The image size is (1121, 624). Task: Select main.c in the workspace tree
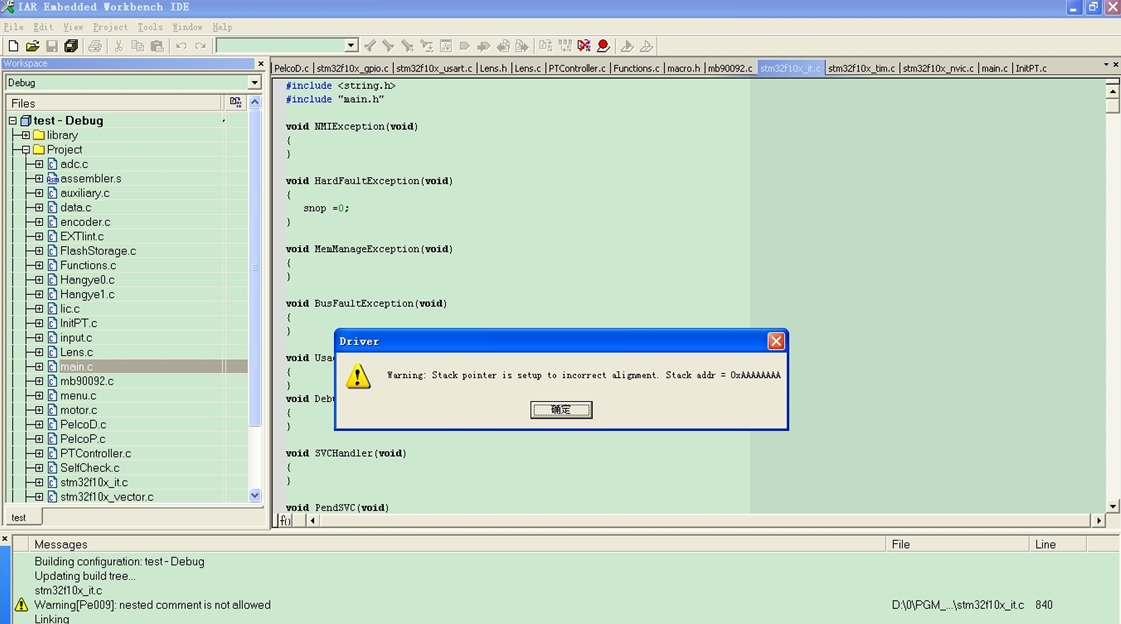pos(76,367)
